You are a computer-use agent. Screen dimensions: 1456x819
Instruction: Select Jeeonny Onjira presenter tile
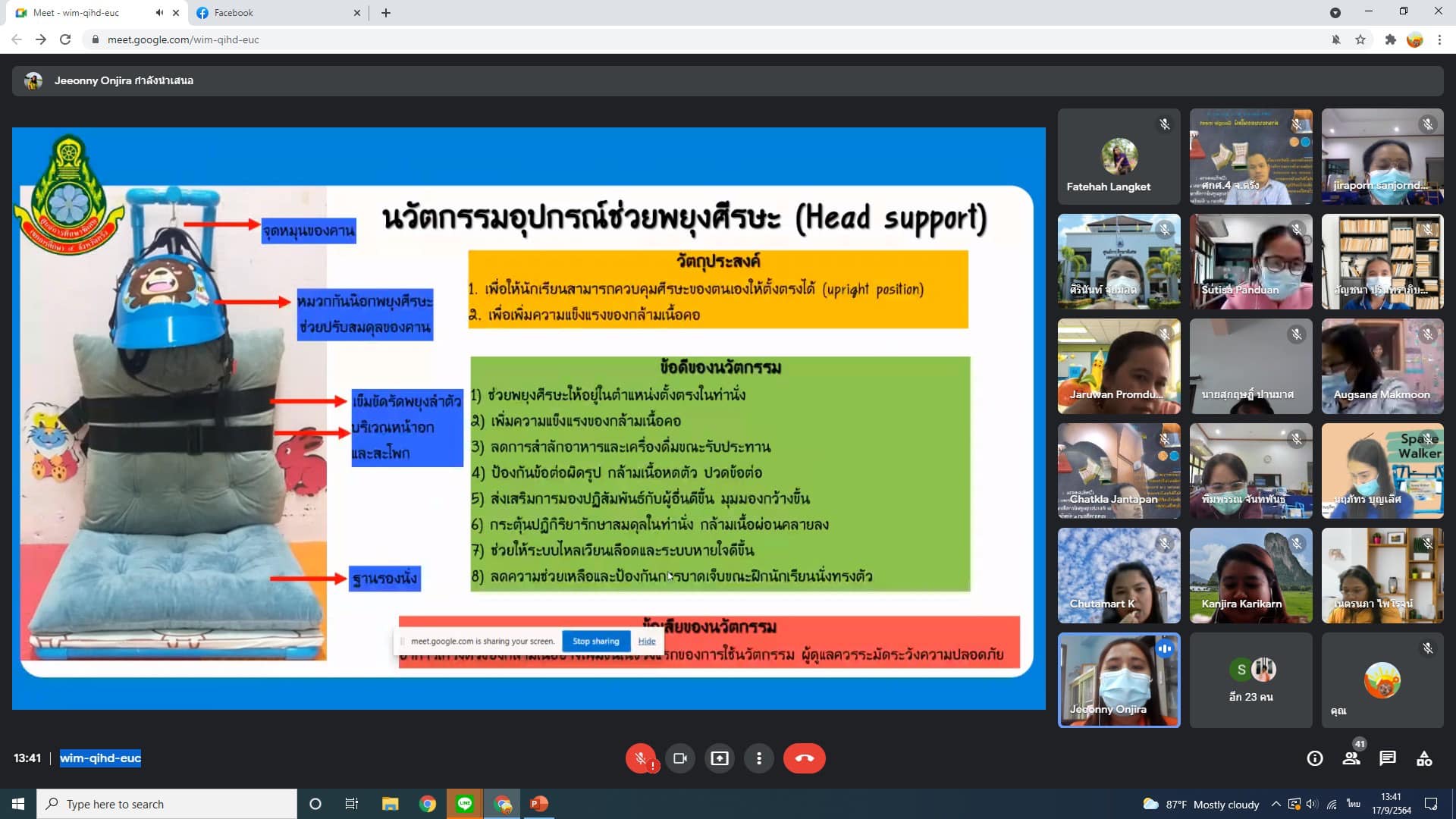[1119, 680]
